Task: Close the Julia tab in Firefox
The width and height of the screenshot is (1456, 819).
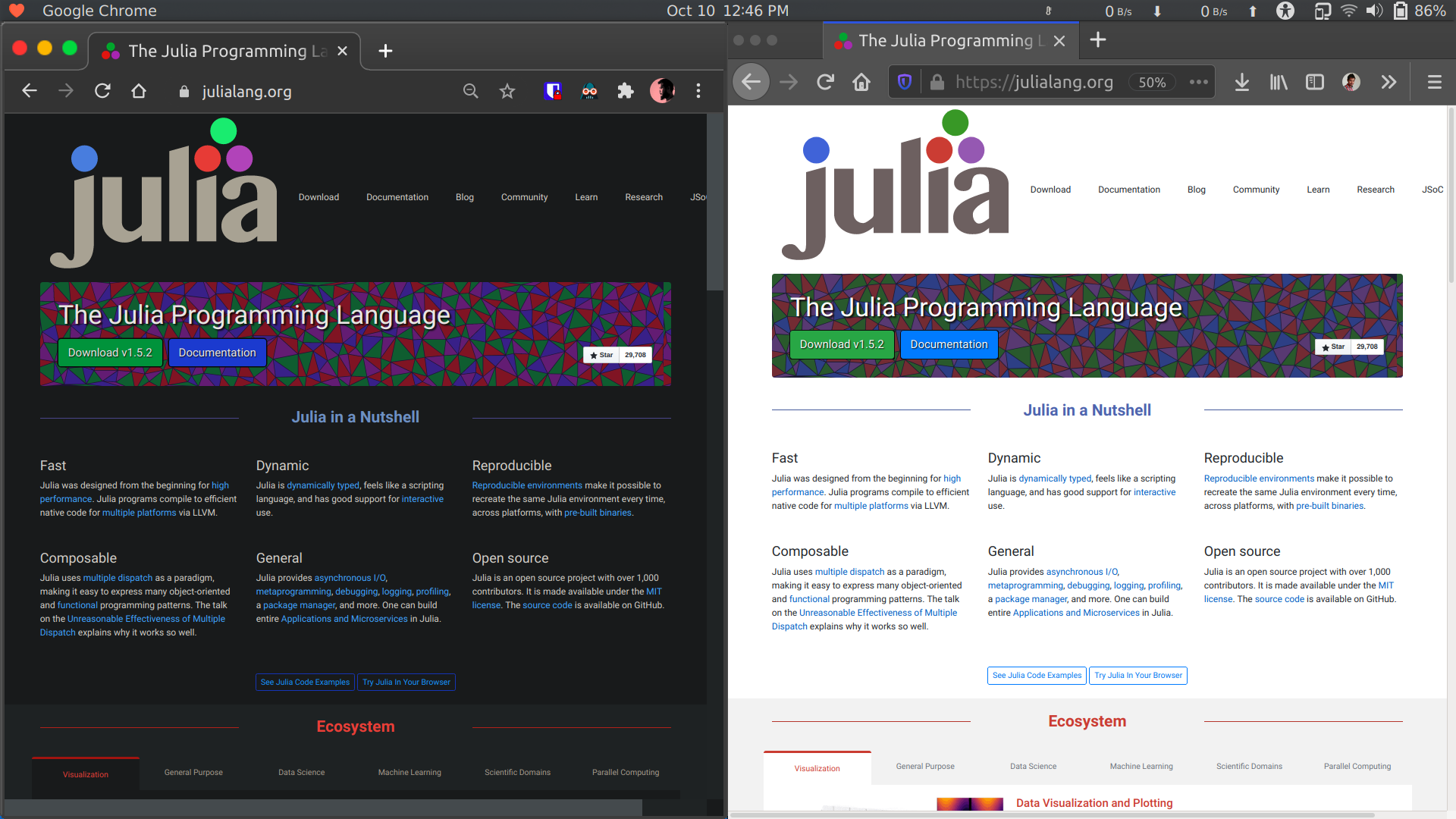Action: (1059, 41)
